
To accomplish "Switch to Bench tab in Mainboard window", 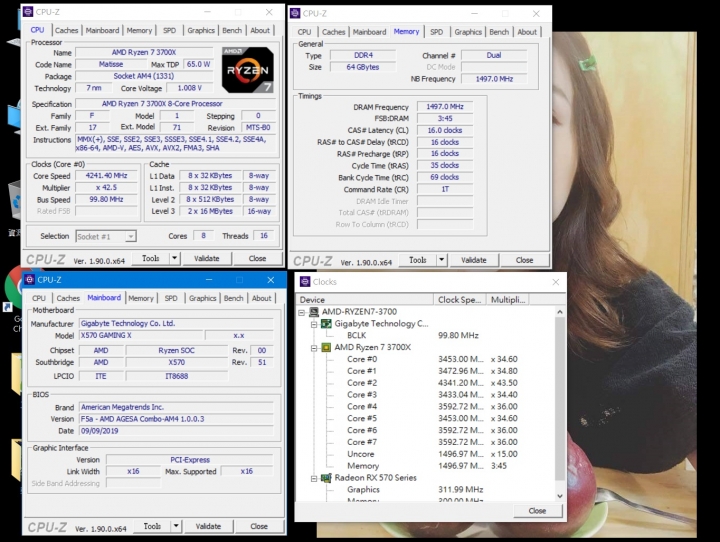I will [234, 298].
